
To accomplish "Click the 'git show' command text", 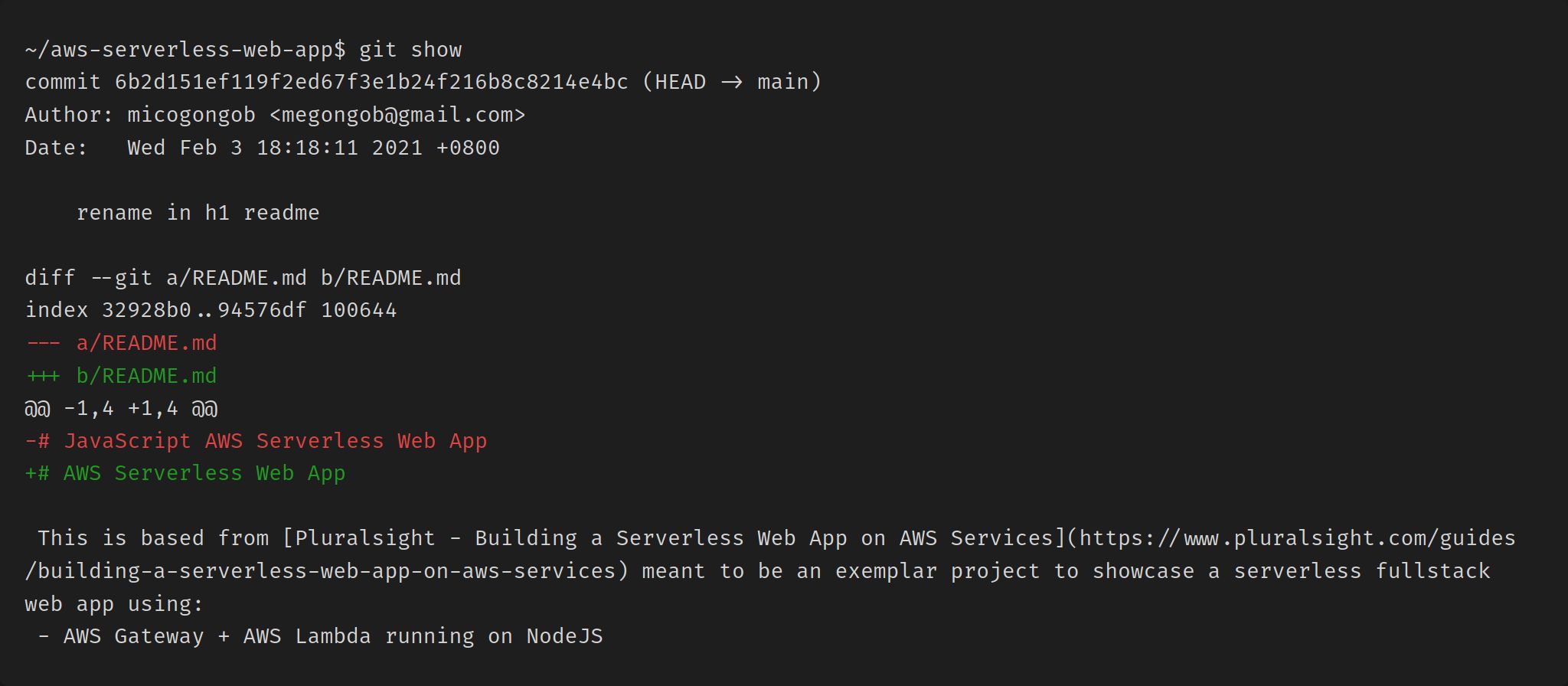I will (x=410, y=50).
